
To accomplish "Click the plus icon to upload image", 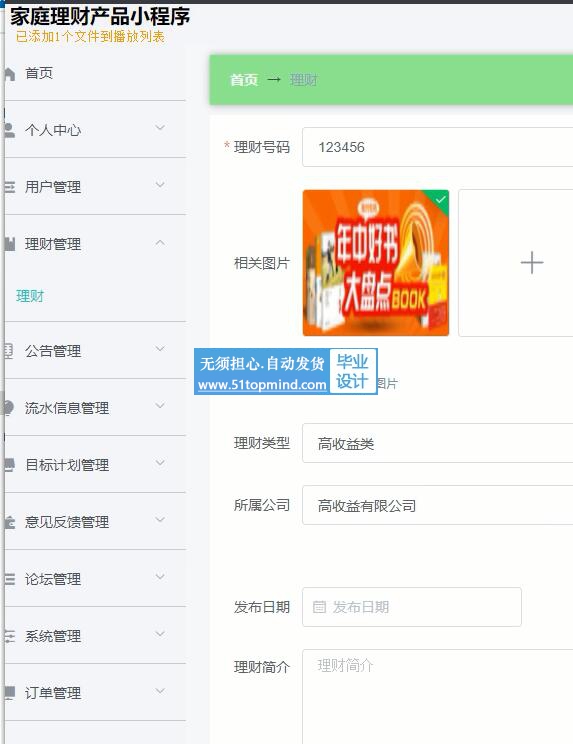I will point(532,262).
